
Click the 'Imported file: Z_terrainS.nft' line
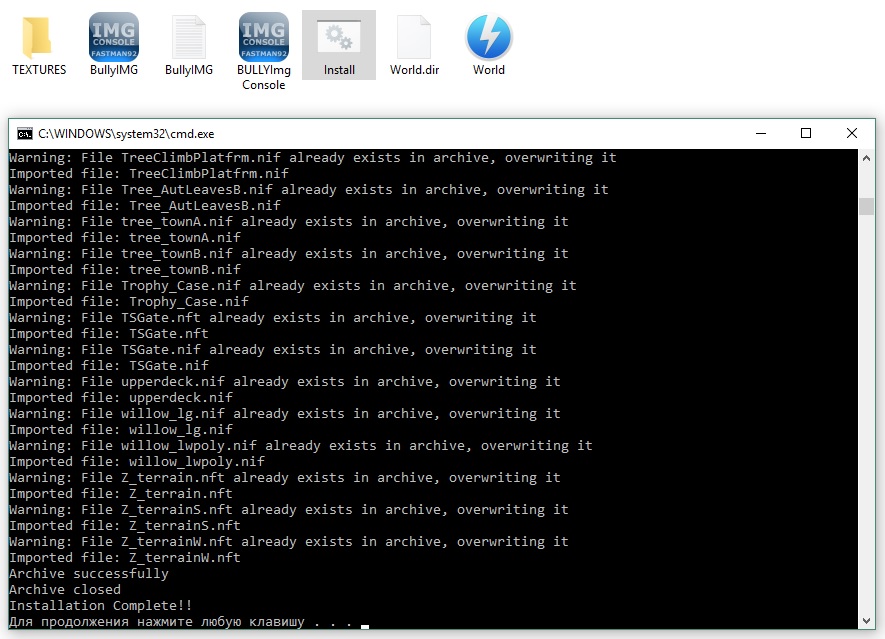tap(125, 526)
